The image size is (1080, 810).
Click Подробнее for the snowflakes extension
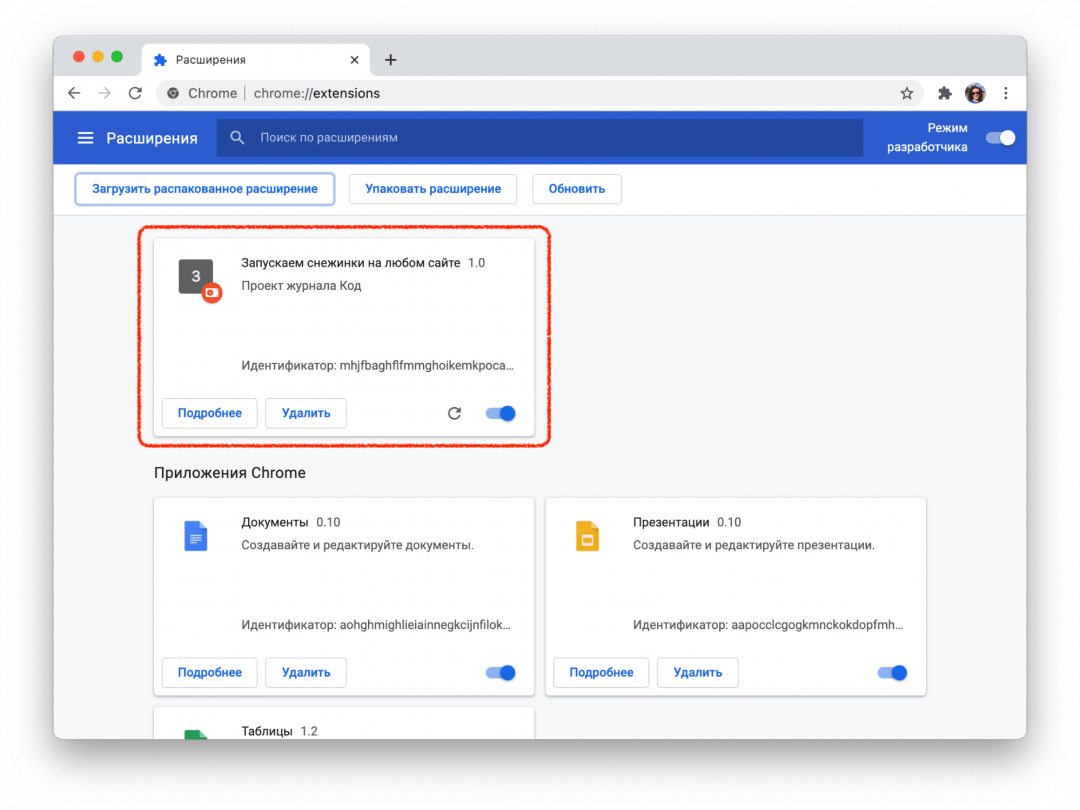pyautogui.click(x=209, y=412)
